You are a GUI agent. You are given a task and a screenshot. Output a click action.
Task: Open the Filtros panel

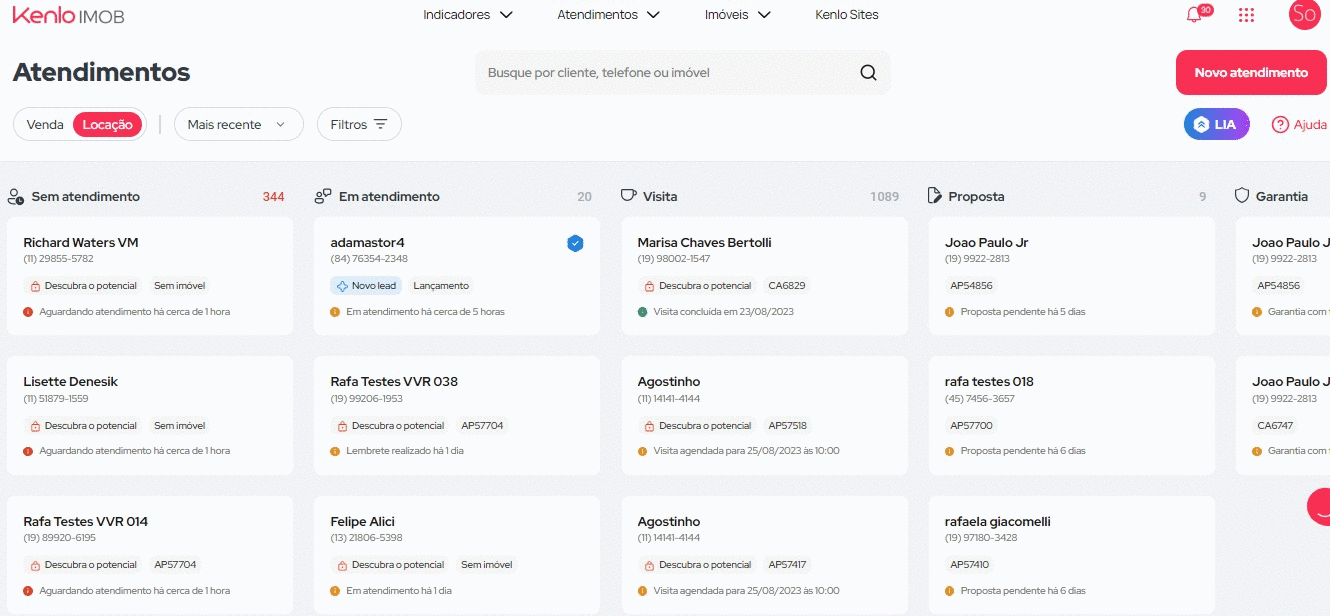coord(359,124)
